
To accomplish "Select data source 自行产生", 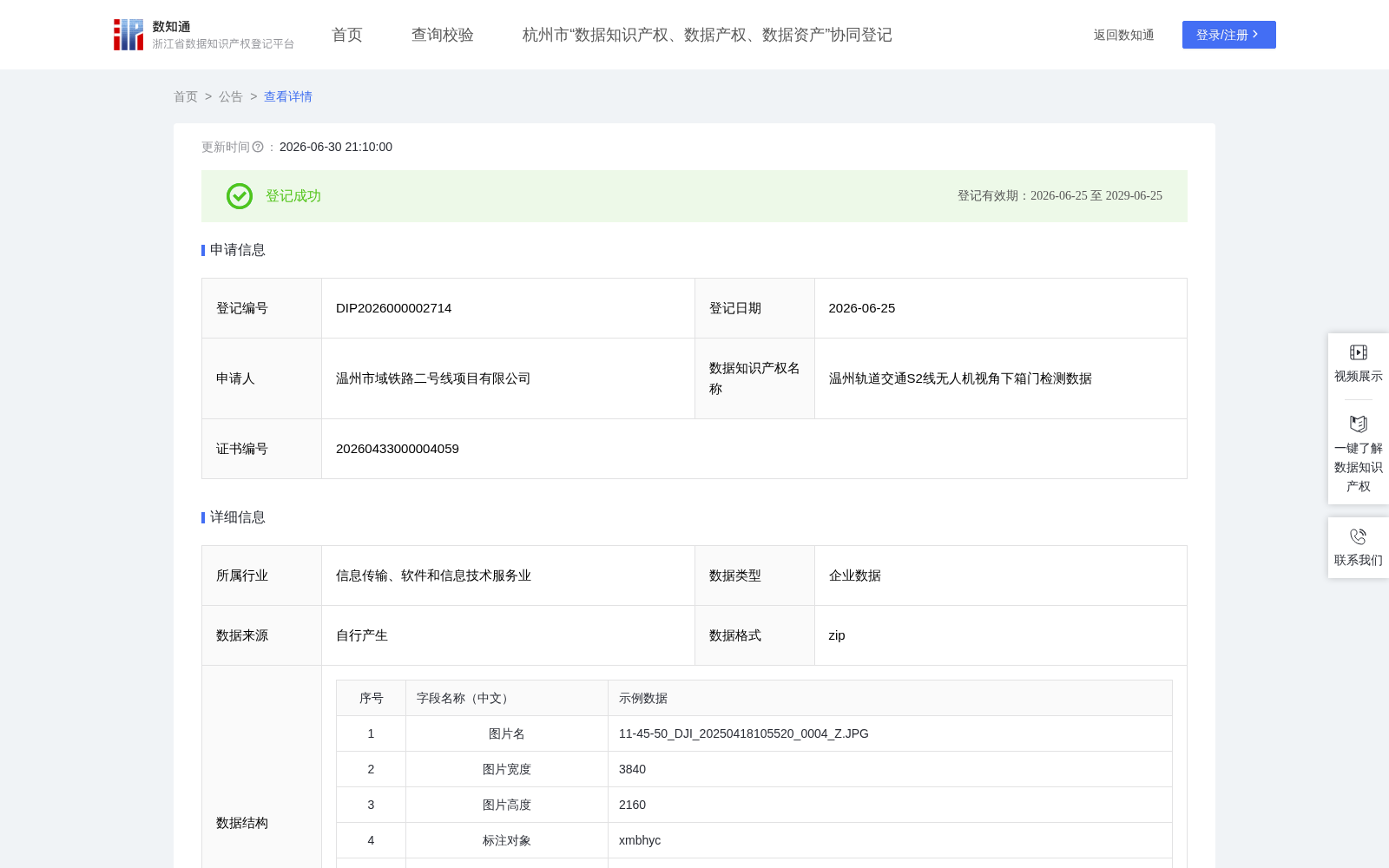I will tap(362, 635).
